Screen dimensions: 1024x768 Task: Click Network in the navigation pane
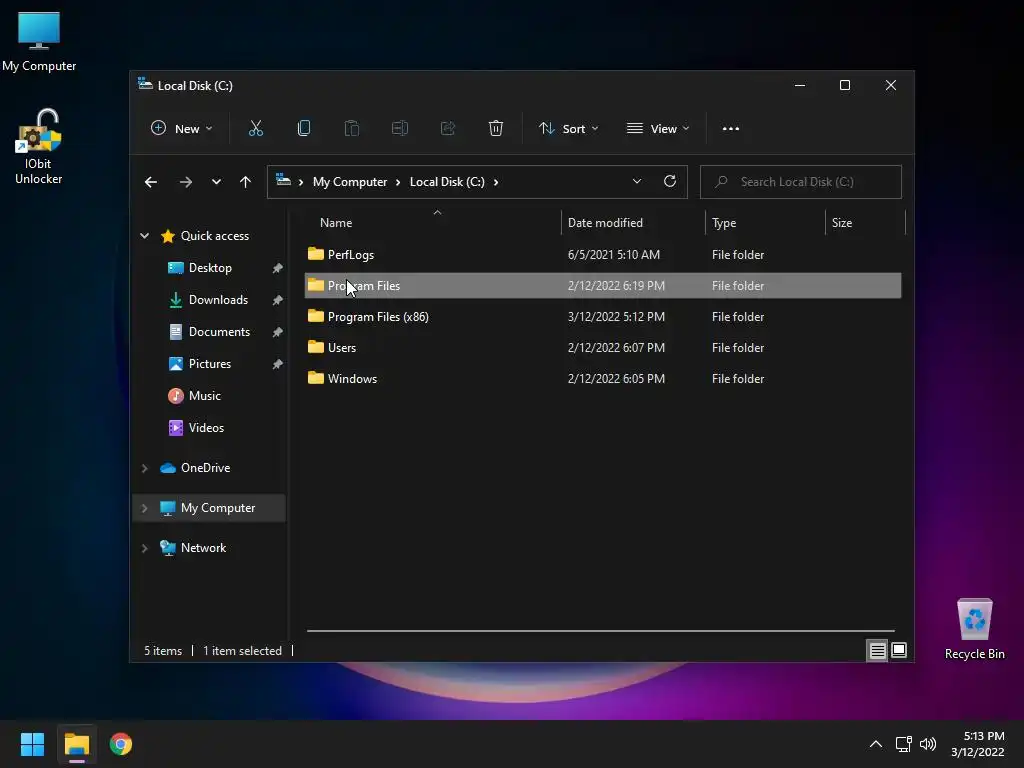pyautogui.click(x=203, y=548)
